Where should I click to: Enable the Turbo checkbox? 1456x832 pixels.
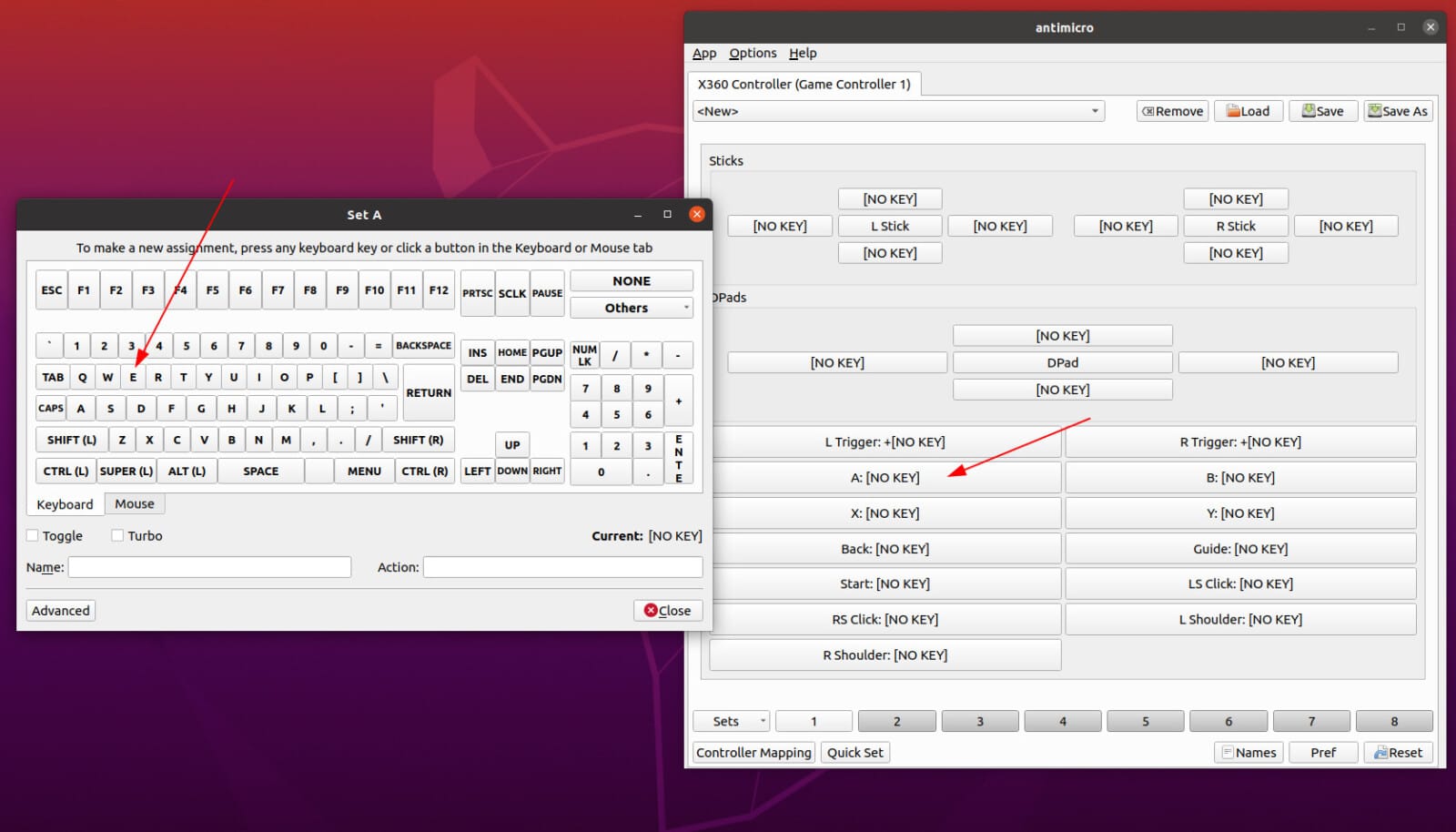[117, 535]
